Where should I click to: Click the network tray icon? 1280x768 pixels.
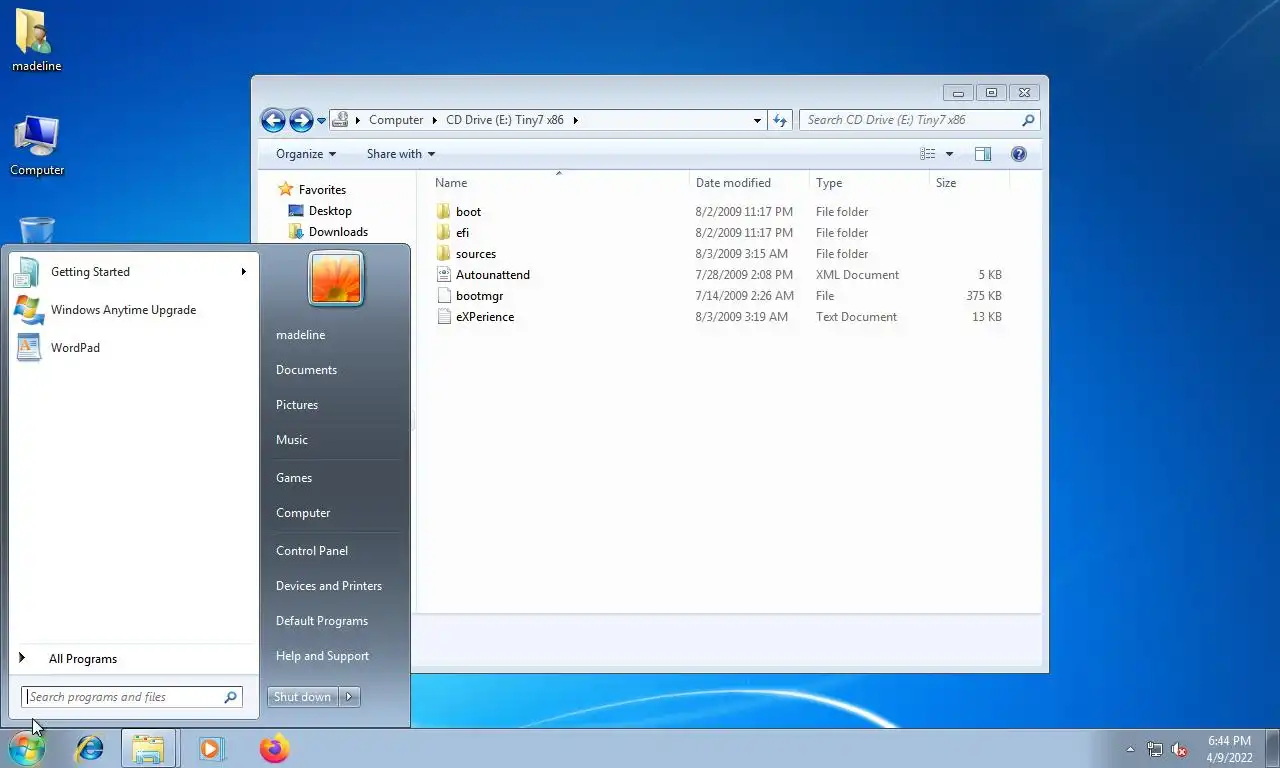click(x=1155, y=749)
